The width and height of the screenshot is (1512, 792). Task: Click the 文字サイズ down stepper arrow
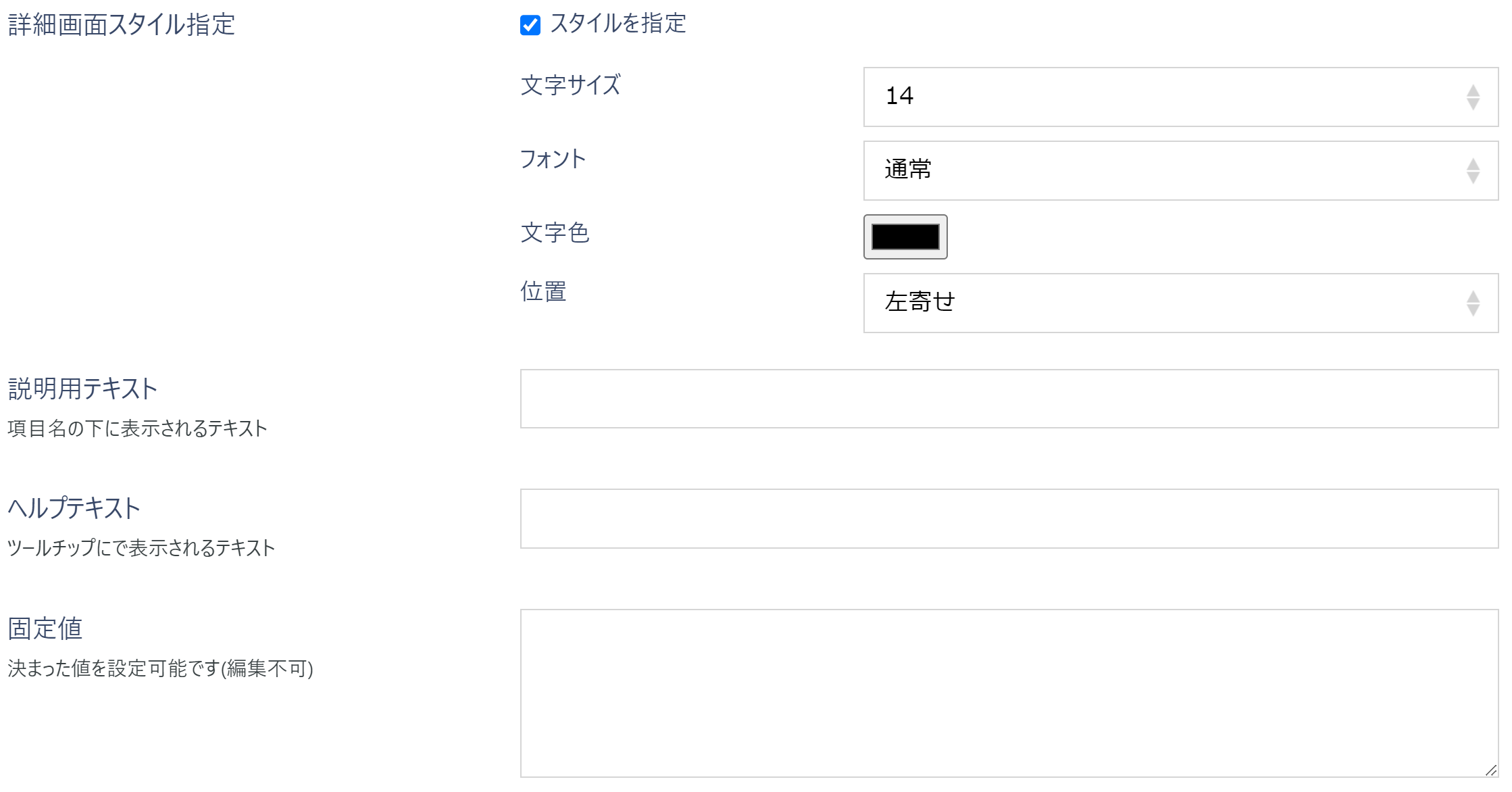click(x=1473, y=103)
